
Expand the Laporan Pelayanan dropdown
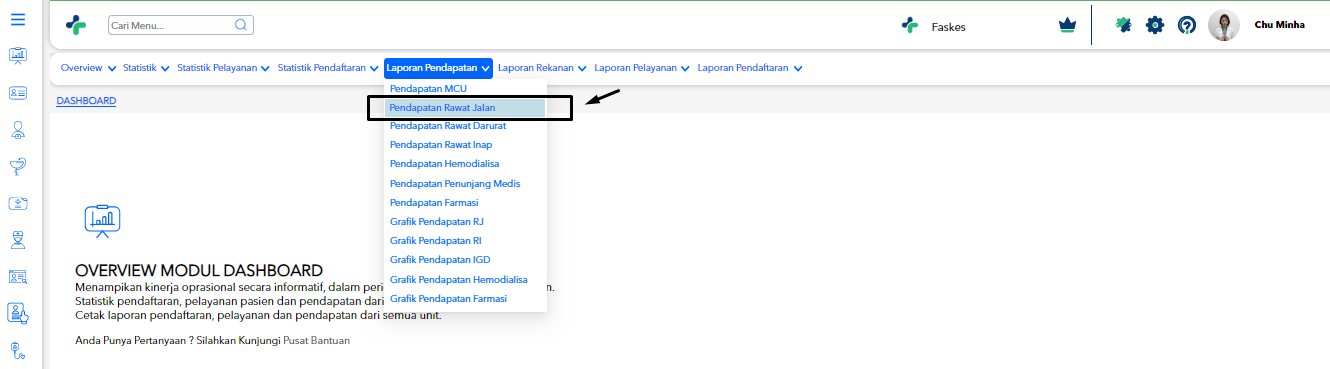pos(642,68)
